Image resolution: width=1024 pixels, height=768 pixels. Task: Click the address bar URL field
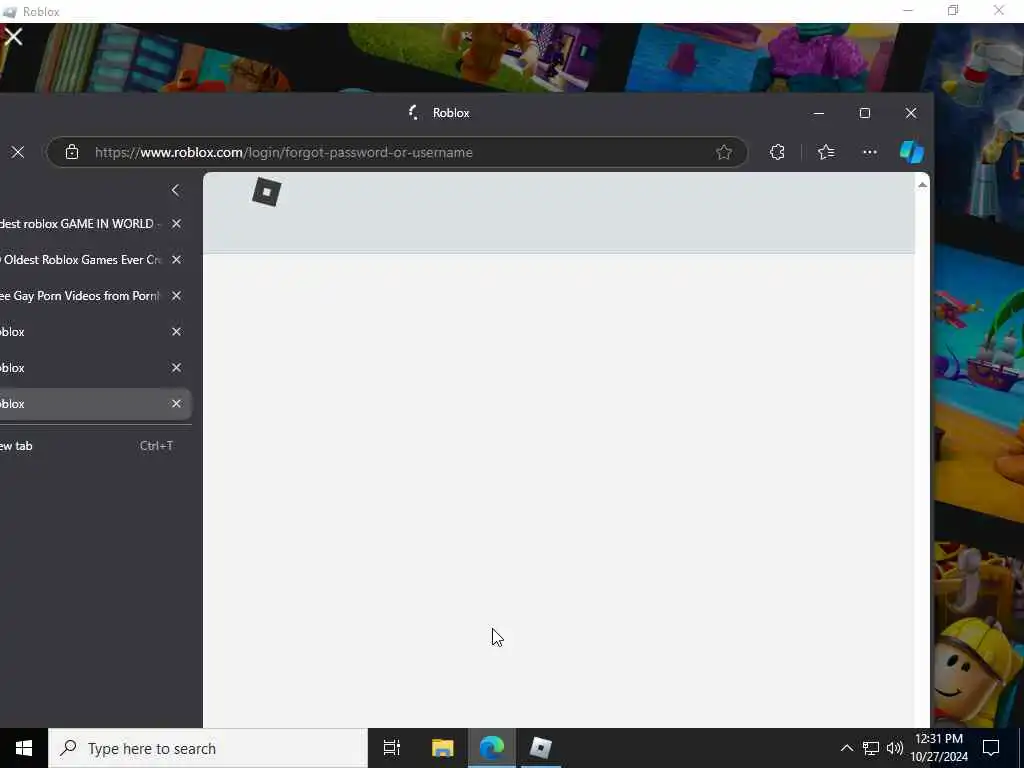click(397, 152)
